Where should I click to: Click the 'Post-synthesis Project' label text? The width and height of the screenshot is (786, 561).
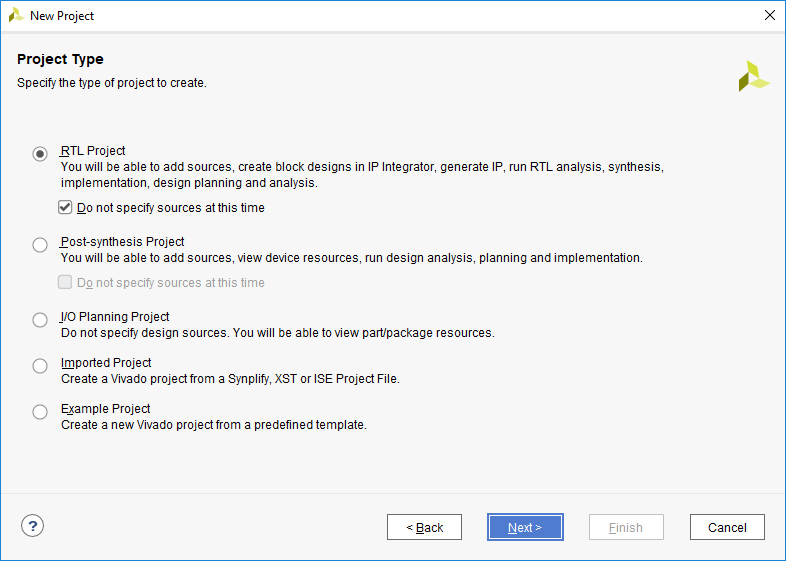[122, 242]
